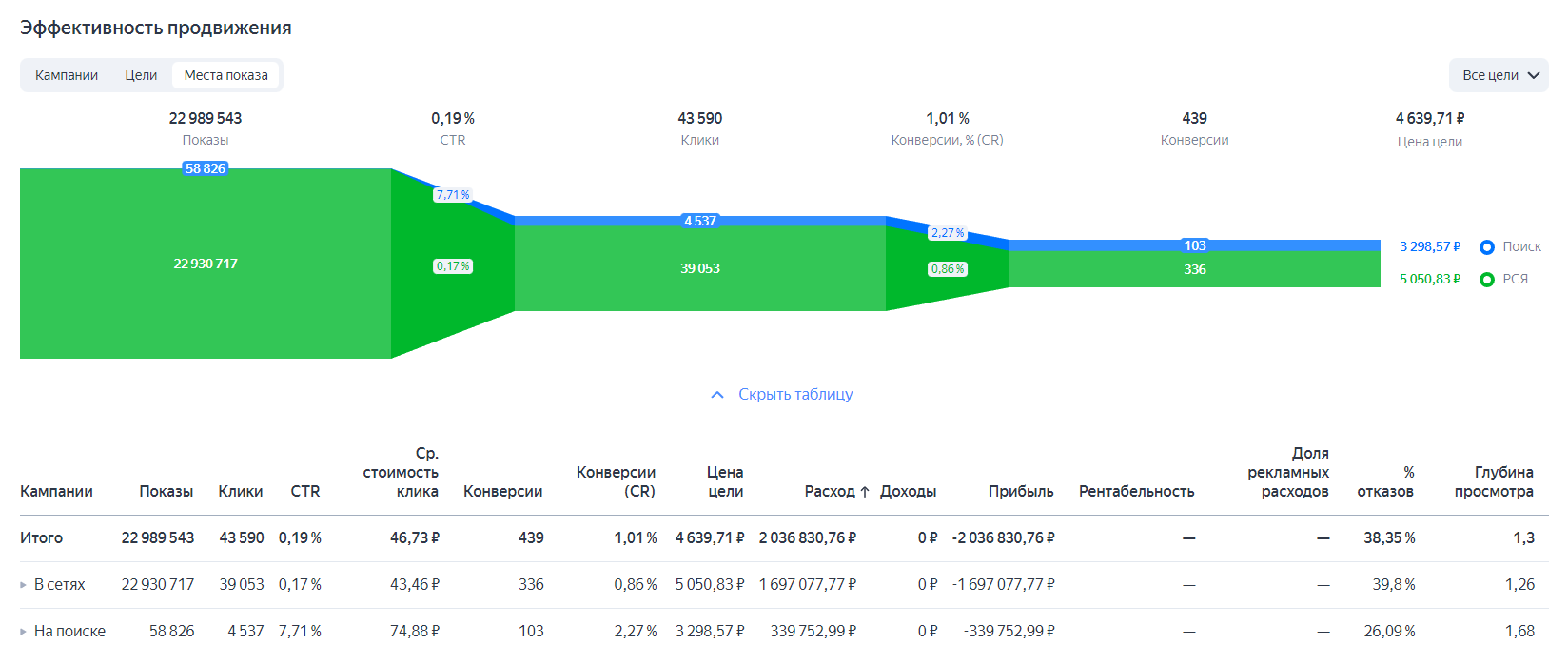Click the chevron icon before Скрыть таблицу
The width and height of the screenshot is (1568, 664).
(x=717, y=395)
